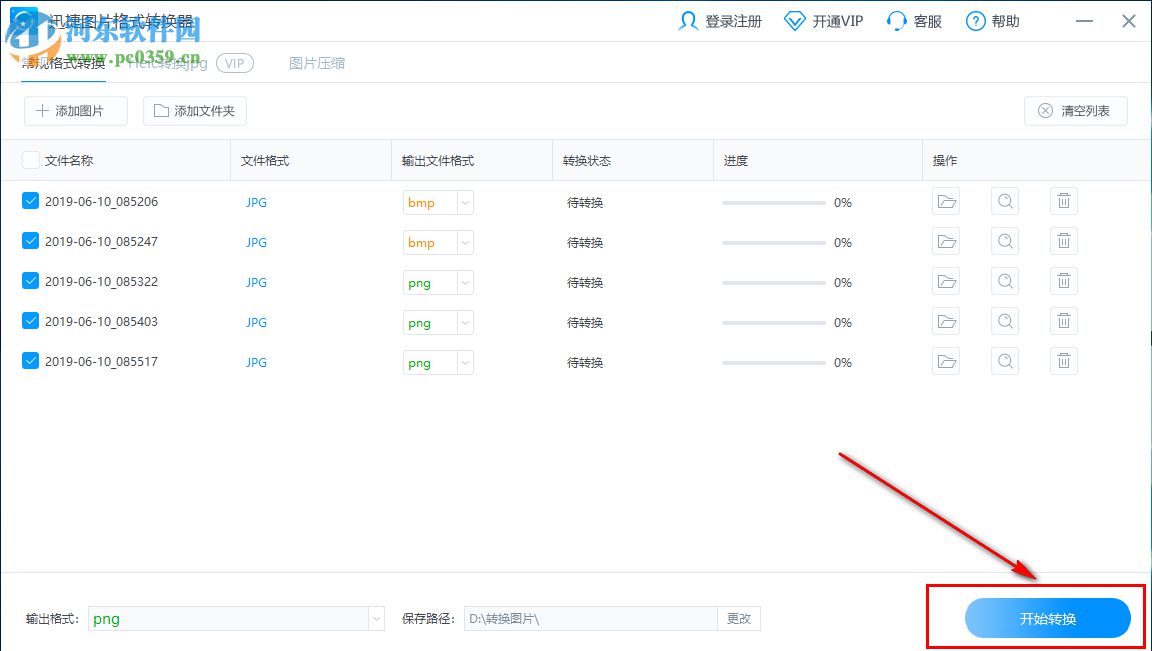Open the bottom 输出格式 png dropdown
The width and height of the screenshot is (1152, 651).
point(376,618)
